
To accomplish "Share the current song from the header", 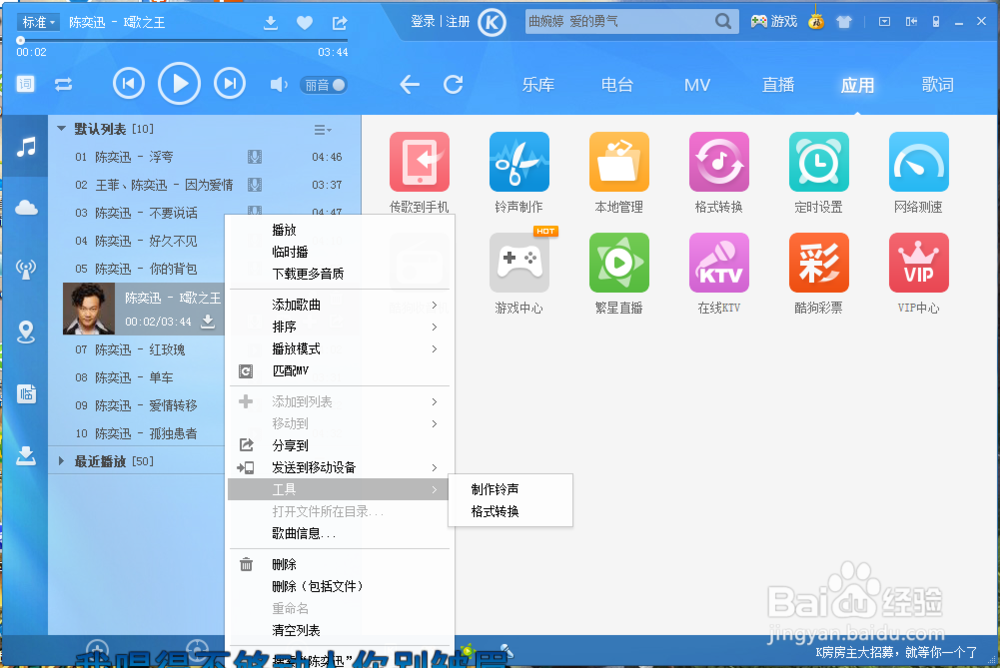I will tap(339, 23).
